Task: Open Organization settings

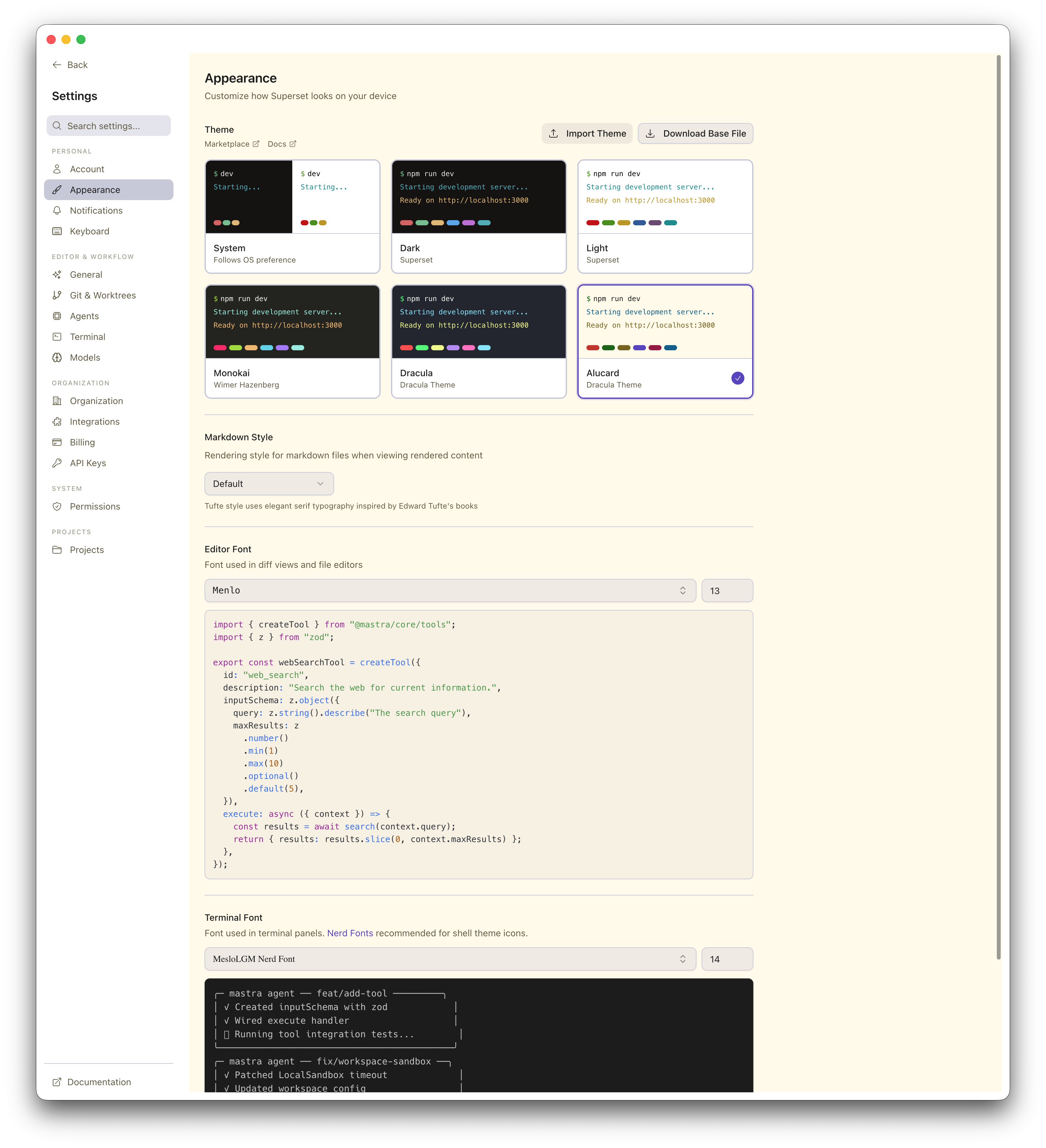Action: pos(108,401)
